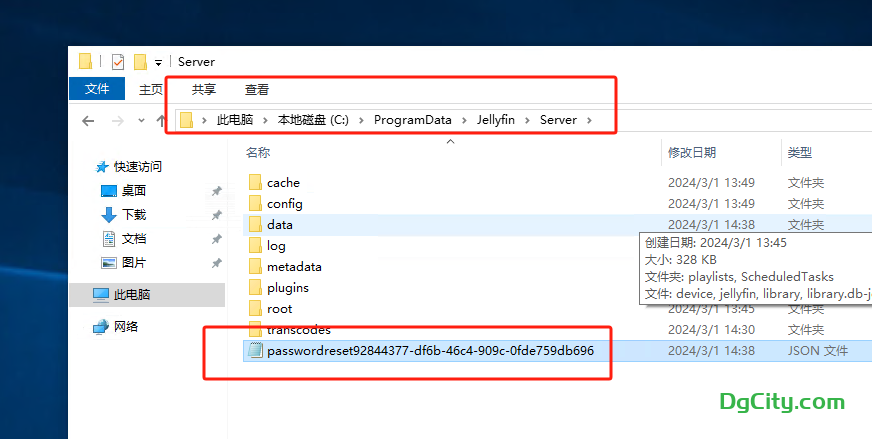Click the folder icon at title bar left

tap(85, 62)
